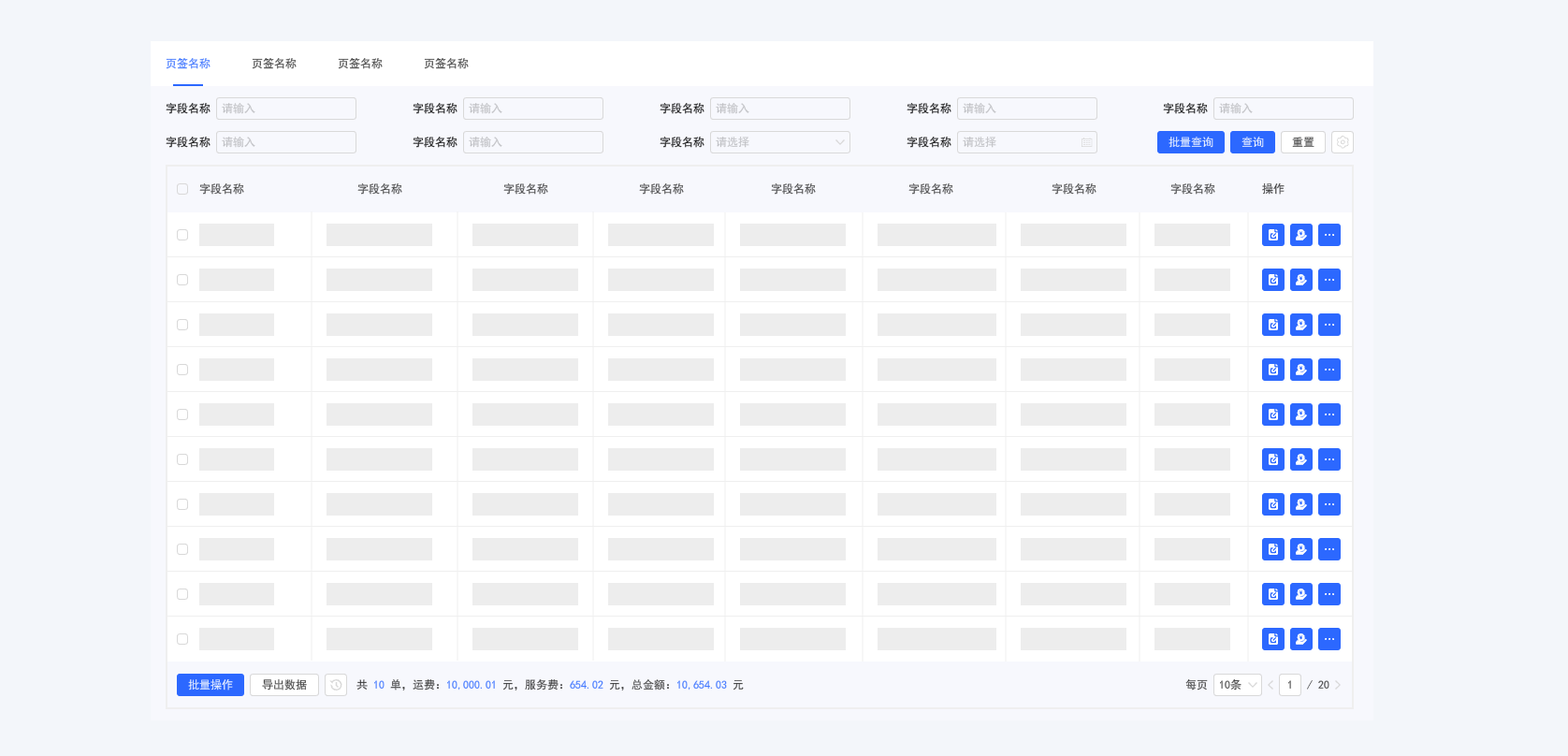
Task: Click the edit document icon in the second table row
Action: point(1272,280)
